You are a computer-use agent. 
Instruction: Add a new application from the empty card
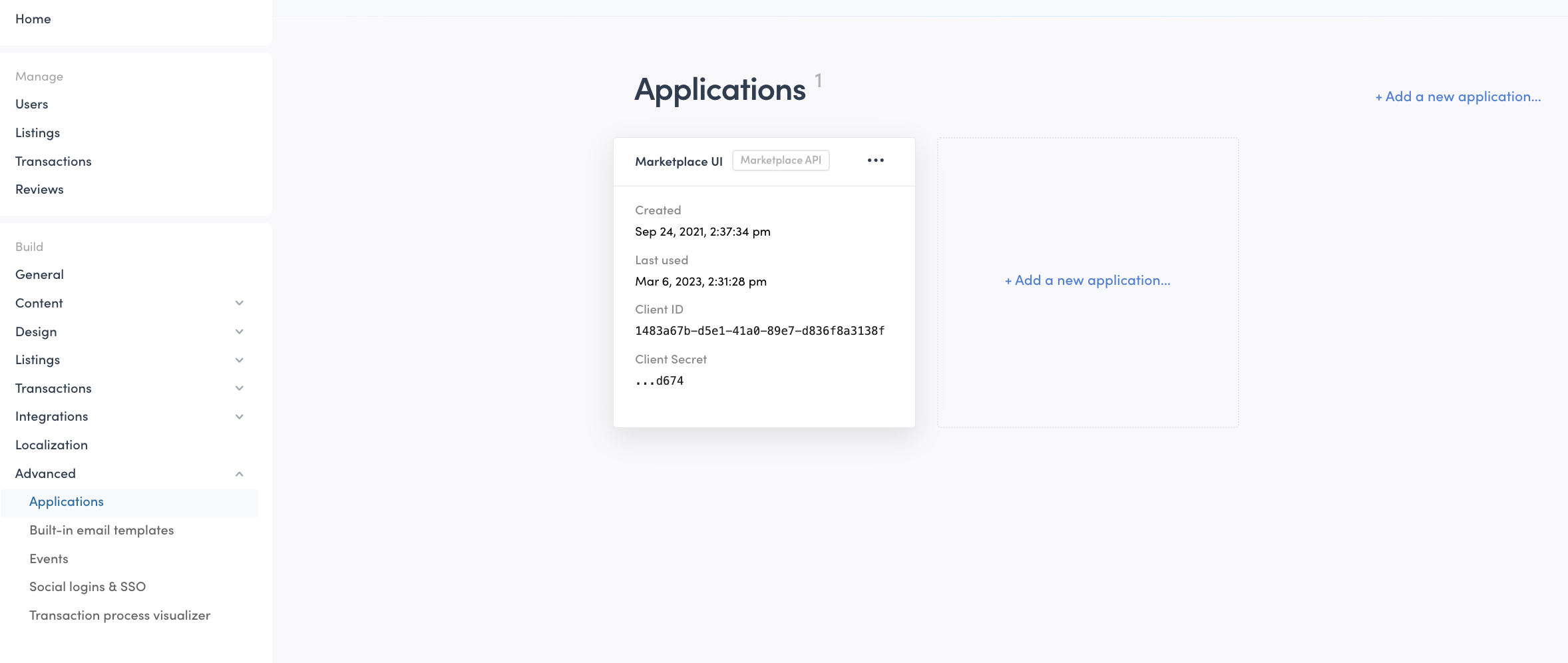[x=1087, y=280]
